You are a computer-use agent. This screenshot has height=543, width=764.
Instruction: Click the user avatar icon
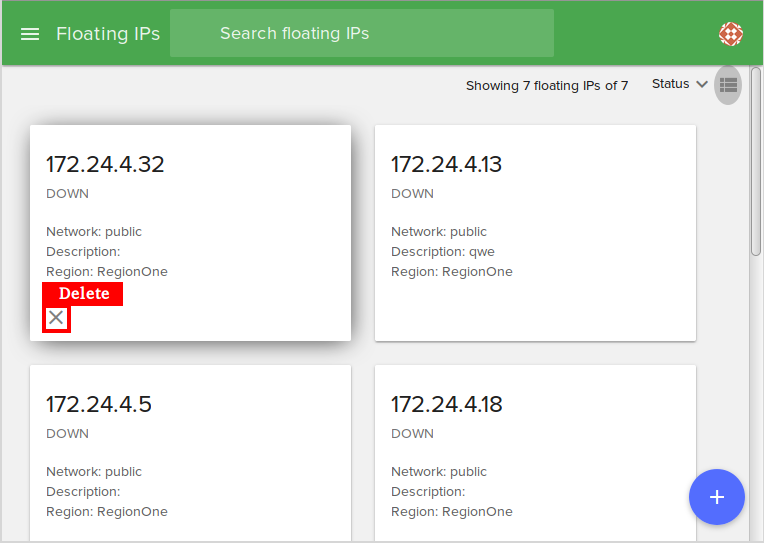731,34
